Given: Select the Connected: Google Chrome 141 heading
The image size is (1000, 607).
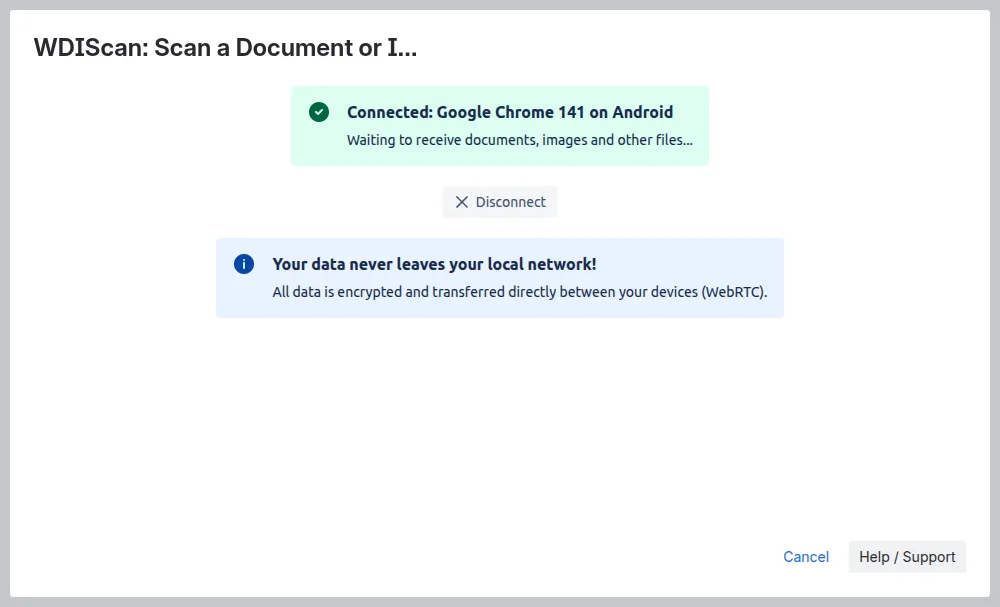Looking at the screenshot, I should (x=509, y=112).
